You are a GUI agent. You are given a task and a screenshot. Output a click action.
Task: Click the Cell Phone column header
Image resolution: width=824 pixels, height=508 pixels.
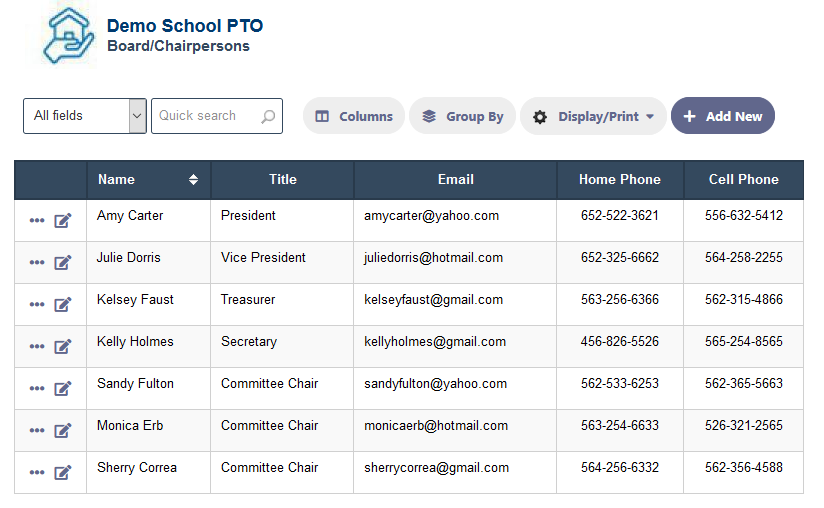(x=744, y=180)
